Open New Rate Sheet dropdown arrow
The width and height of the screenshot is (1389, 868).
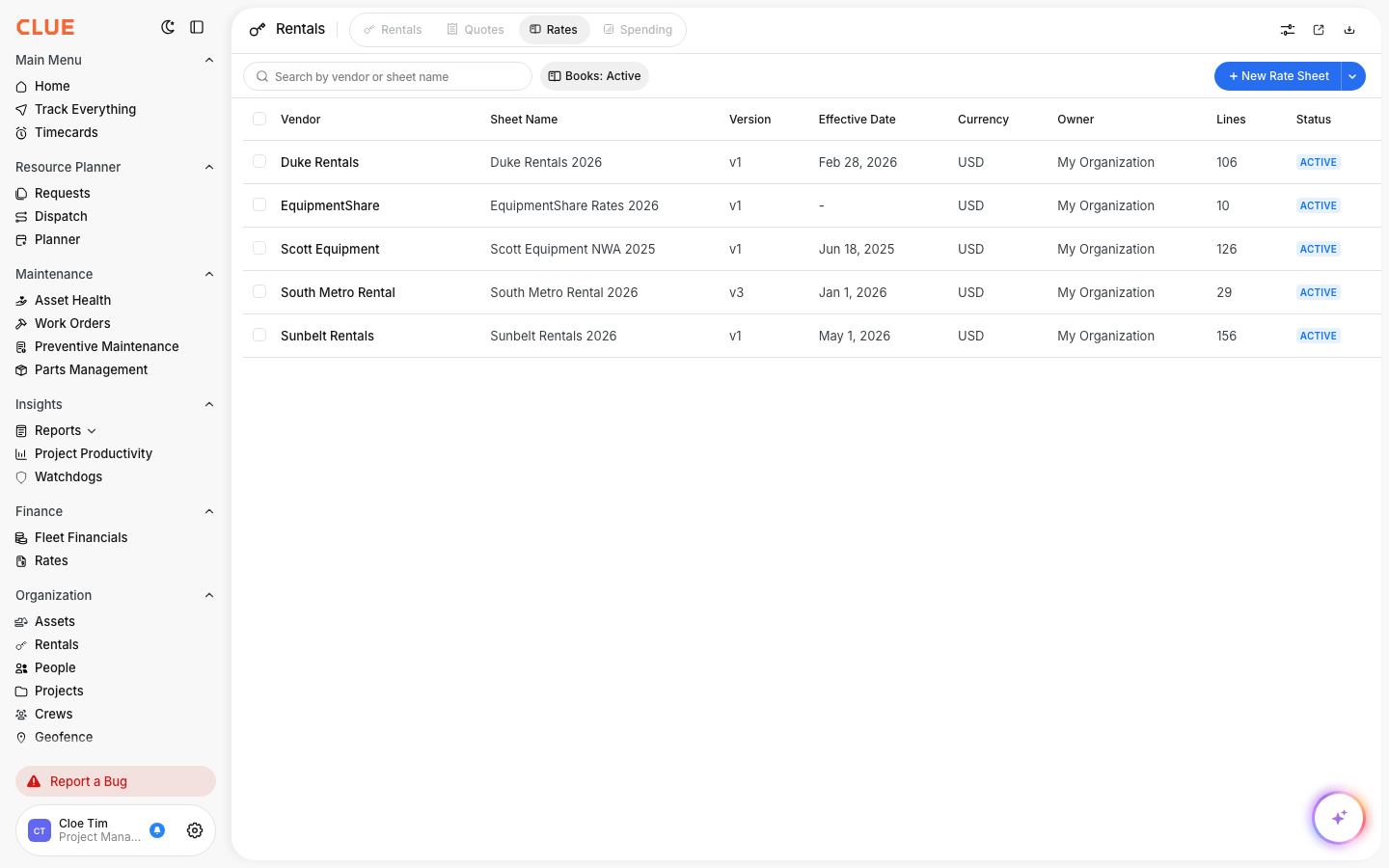tap(1353, 76)
